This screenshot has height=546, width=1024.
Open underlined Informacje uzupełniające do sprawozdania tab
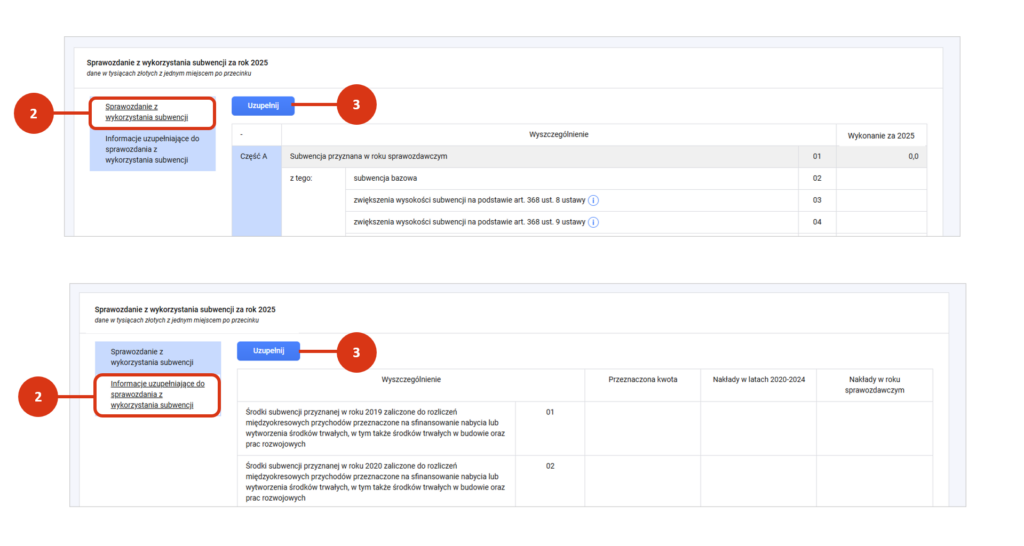(x=157, y=394)
